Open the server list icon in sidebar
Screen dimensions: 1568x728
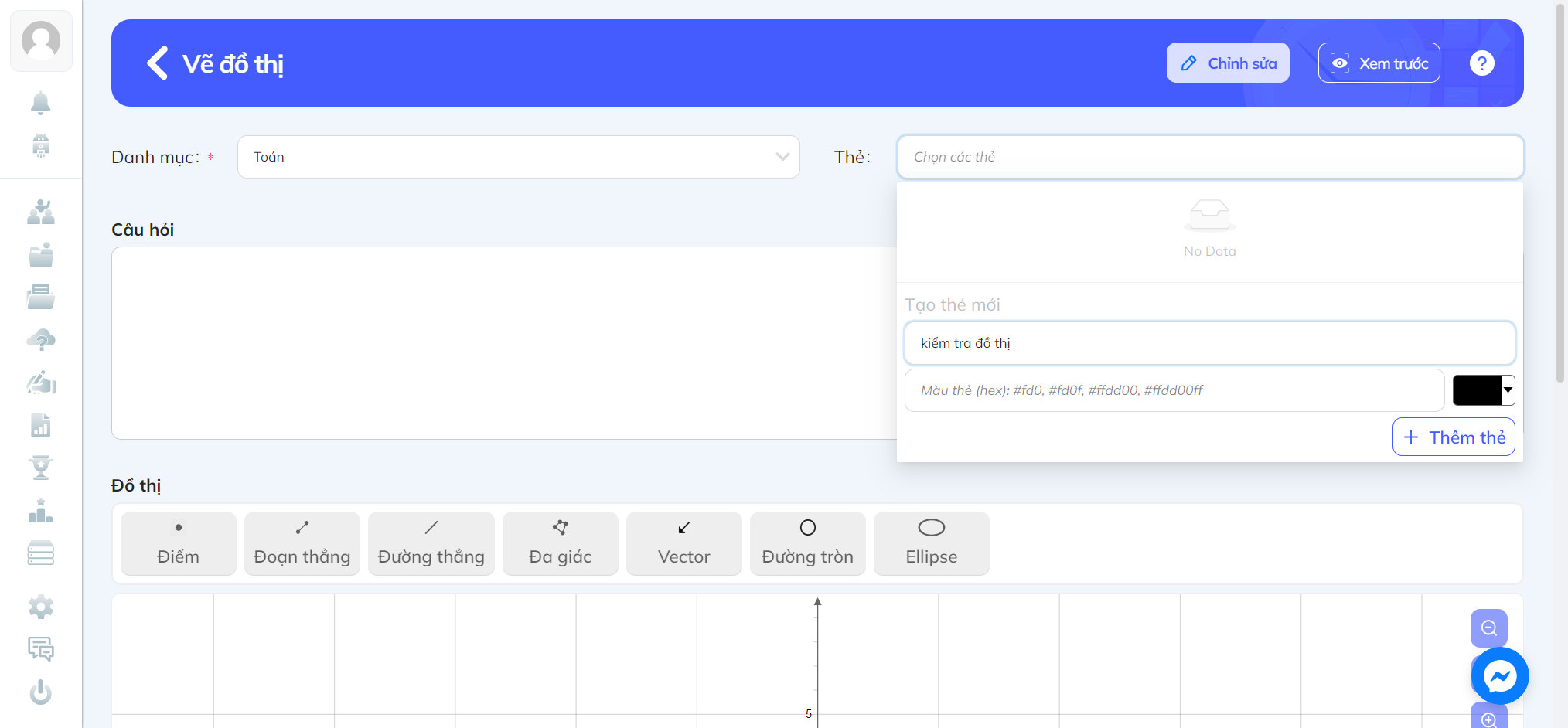coord(41,553)
